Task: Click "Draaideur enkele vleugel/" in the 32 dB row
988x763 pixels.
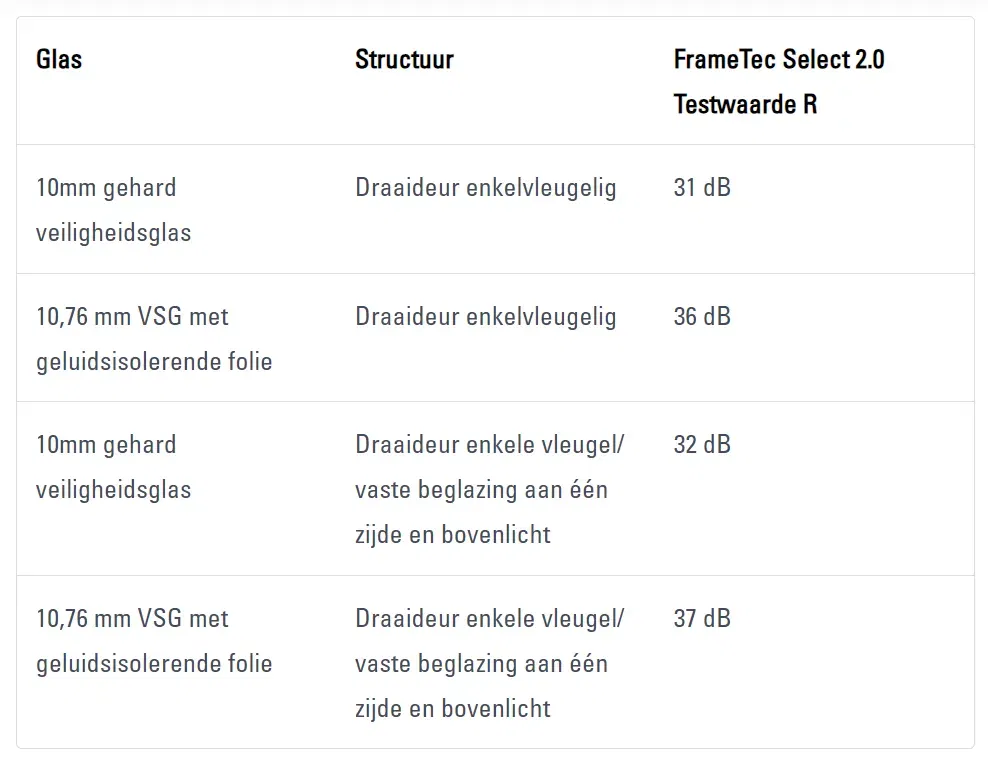Action: pyautogui.click(x=489, y=445)
